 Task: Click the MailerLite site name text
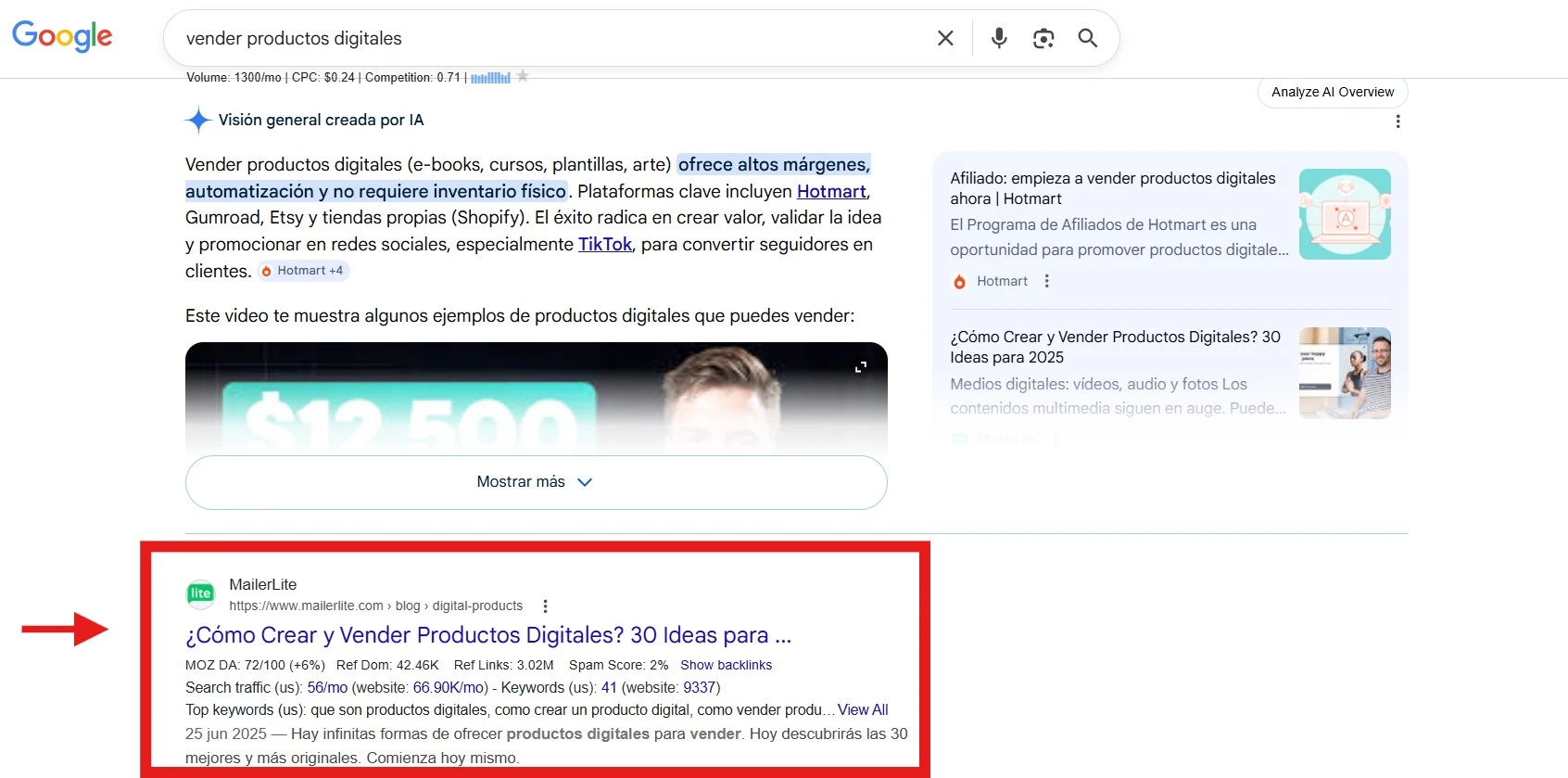[263, 584]
